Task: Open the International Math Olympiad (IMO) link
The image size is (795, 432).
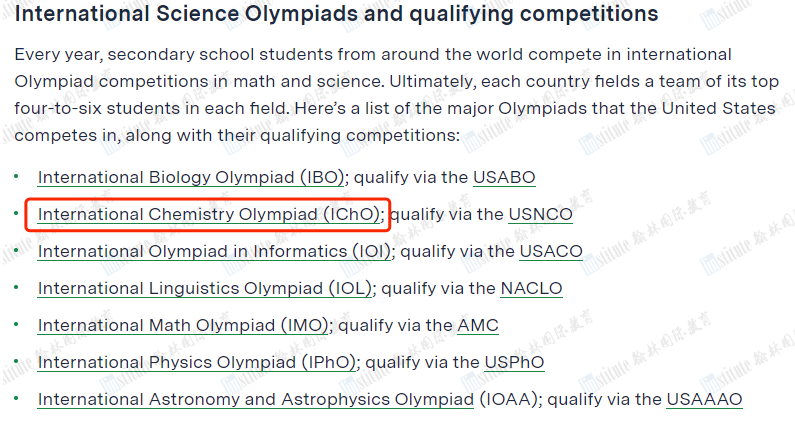Action: click(x=183, y=326)
